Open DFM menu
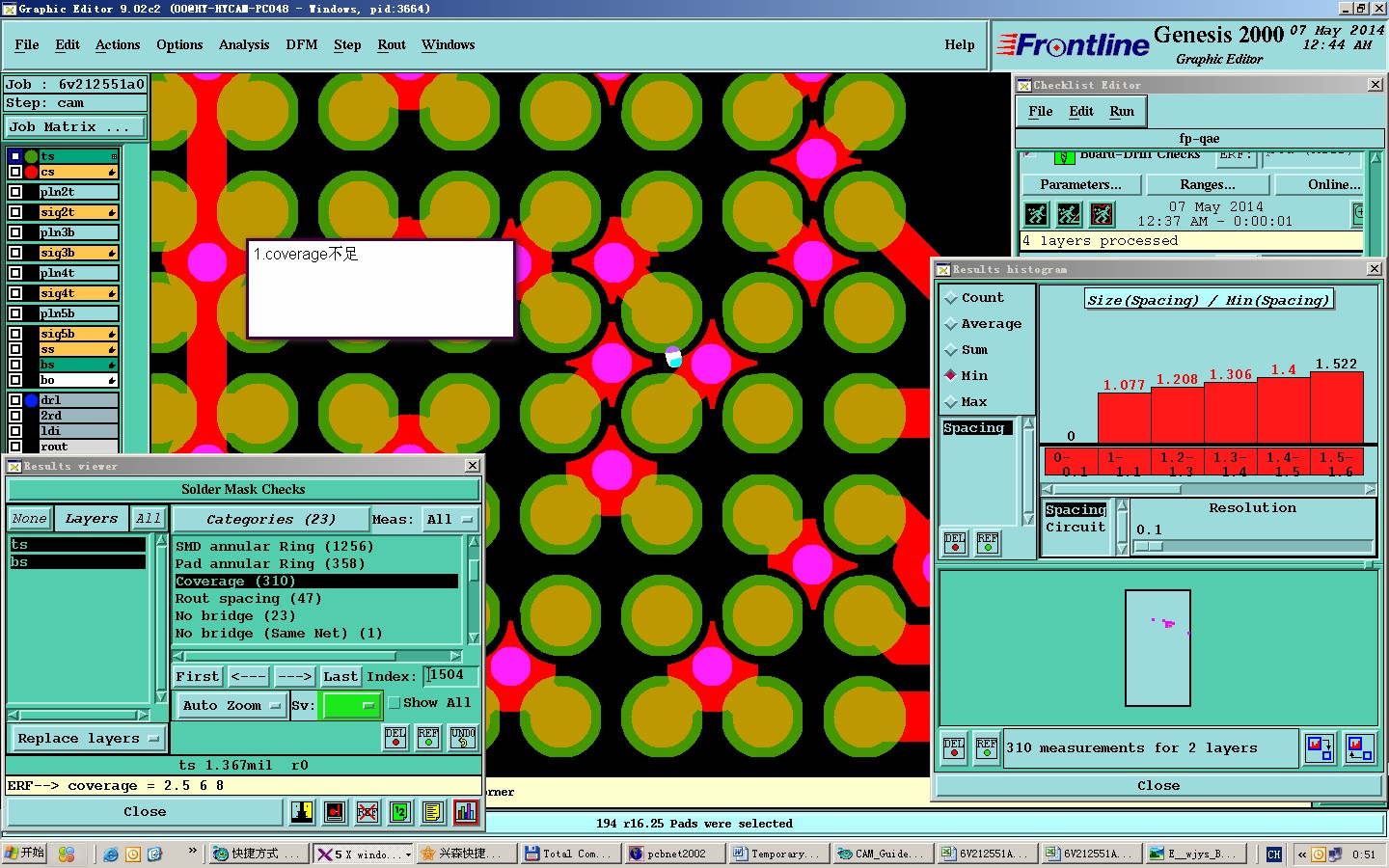 pos(302,45)
